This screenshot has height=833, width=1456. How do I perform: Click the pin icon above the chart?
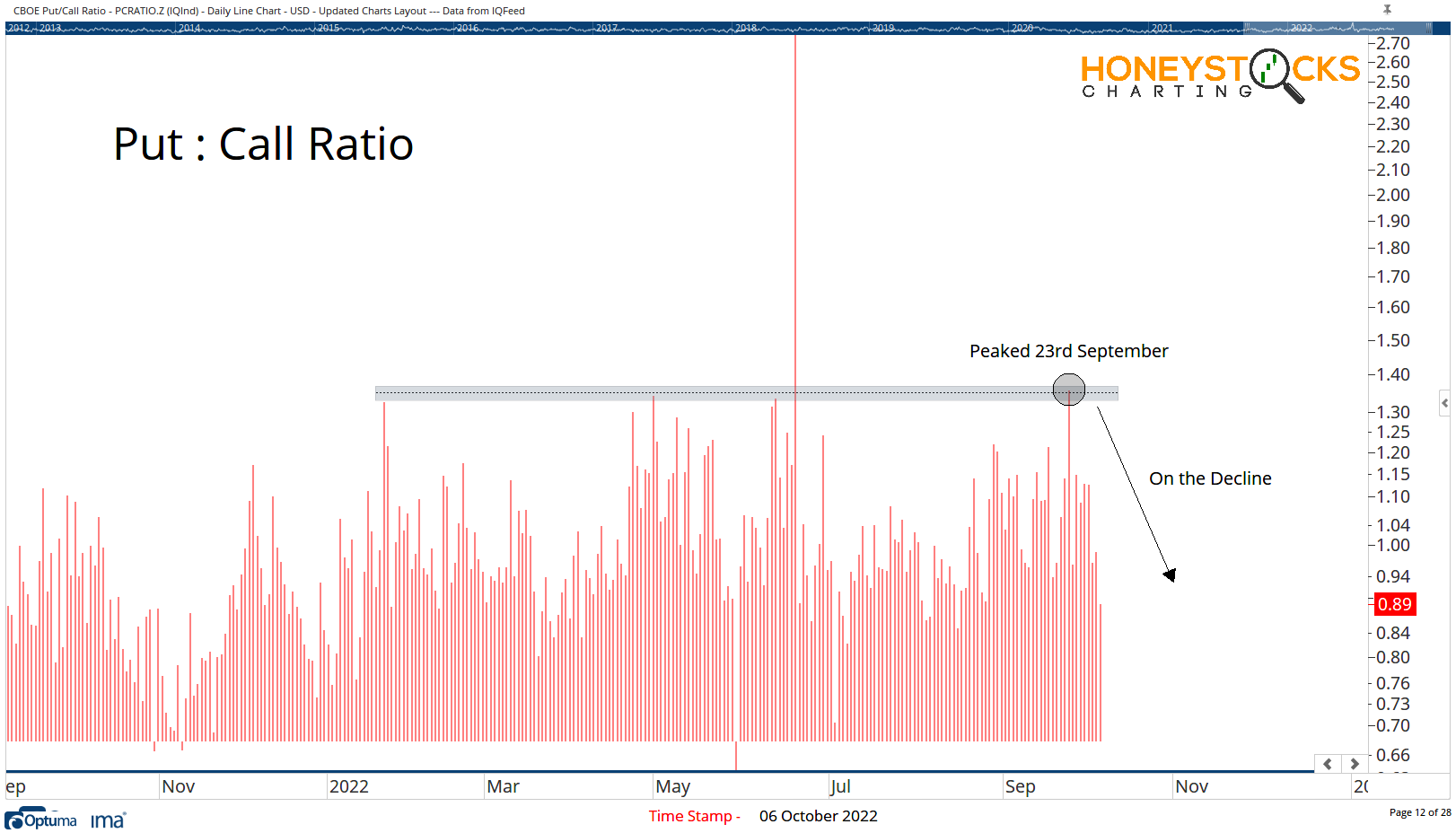tap(1387, 10)
